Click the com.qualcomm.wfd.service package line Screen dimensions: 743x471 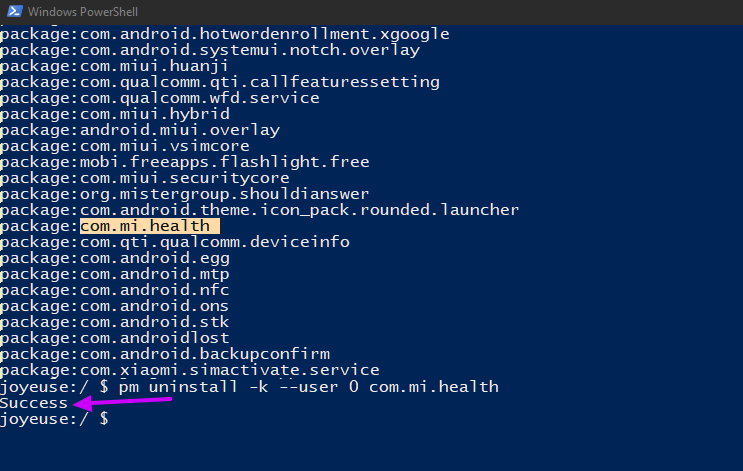point(160,98)
